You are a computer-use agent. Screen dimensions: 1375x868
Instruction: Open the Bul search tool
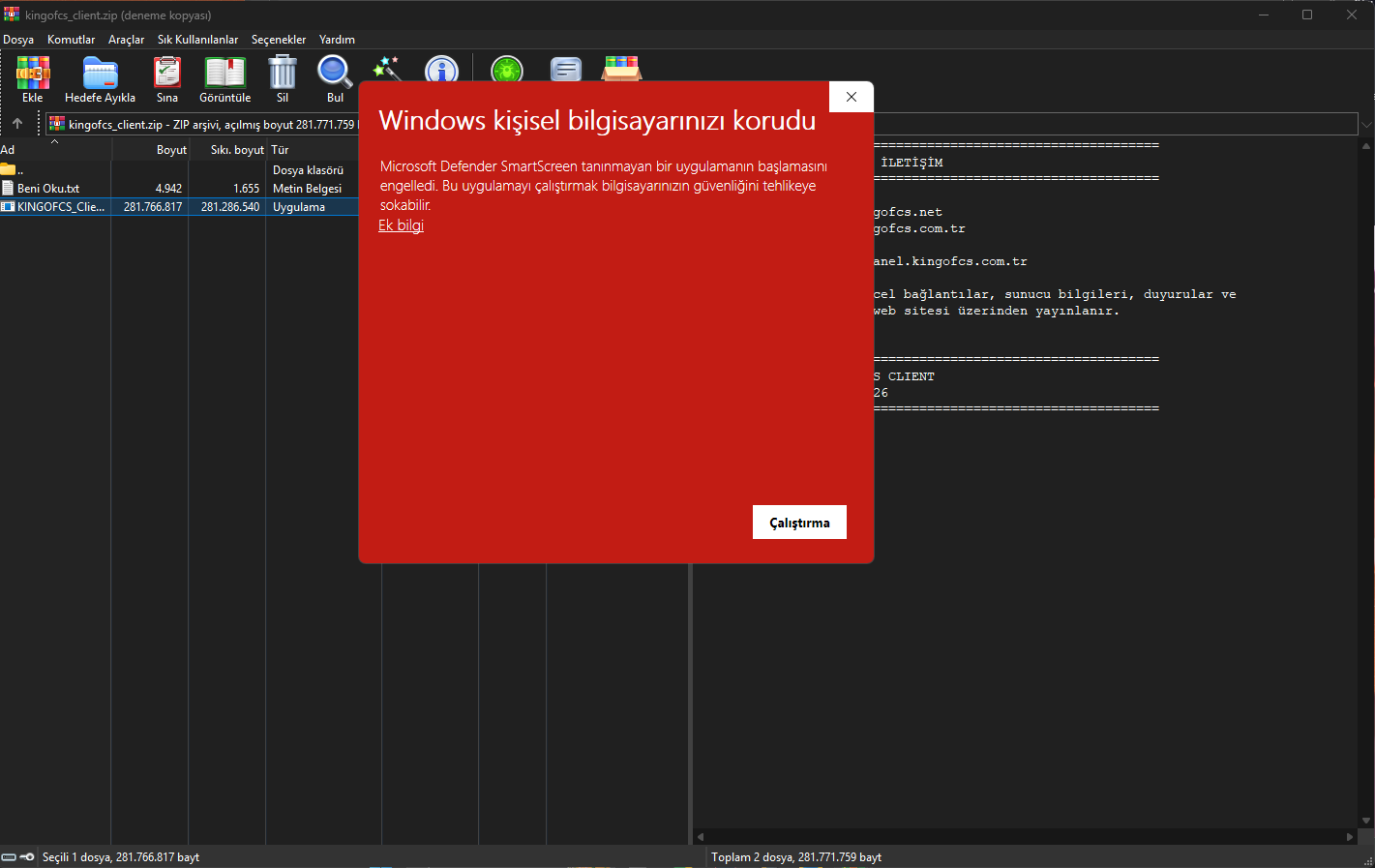tap(335, 74)
